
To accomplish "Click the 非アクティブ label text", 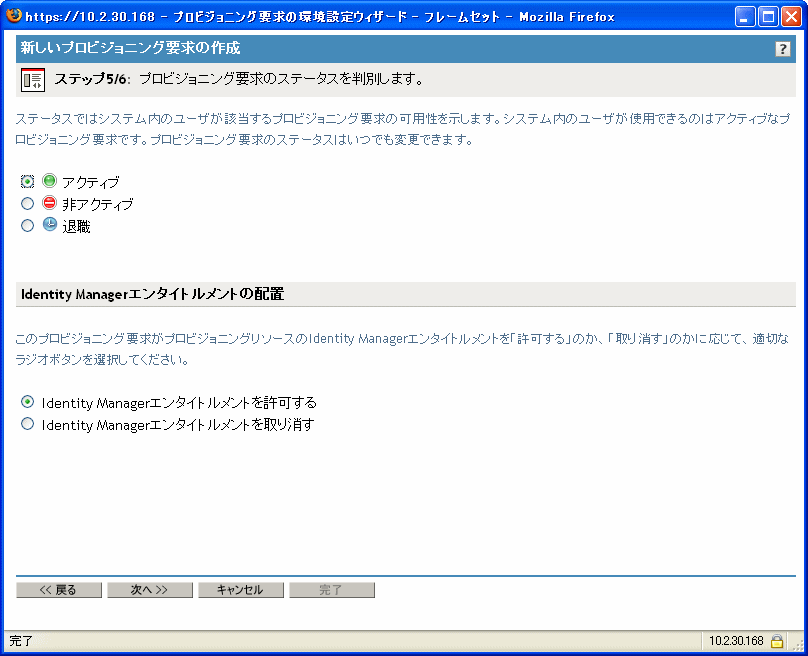I will pyautogui.click(x=97, y=205).
